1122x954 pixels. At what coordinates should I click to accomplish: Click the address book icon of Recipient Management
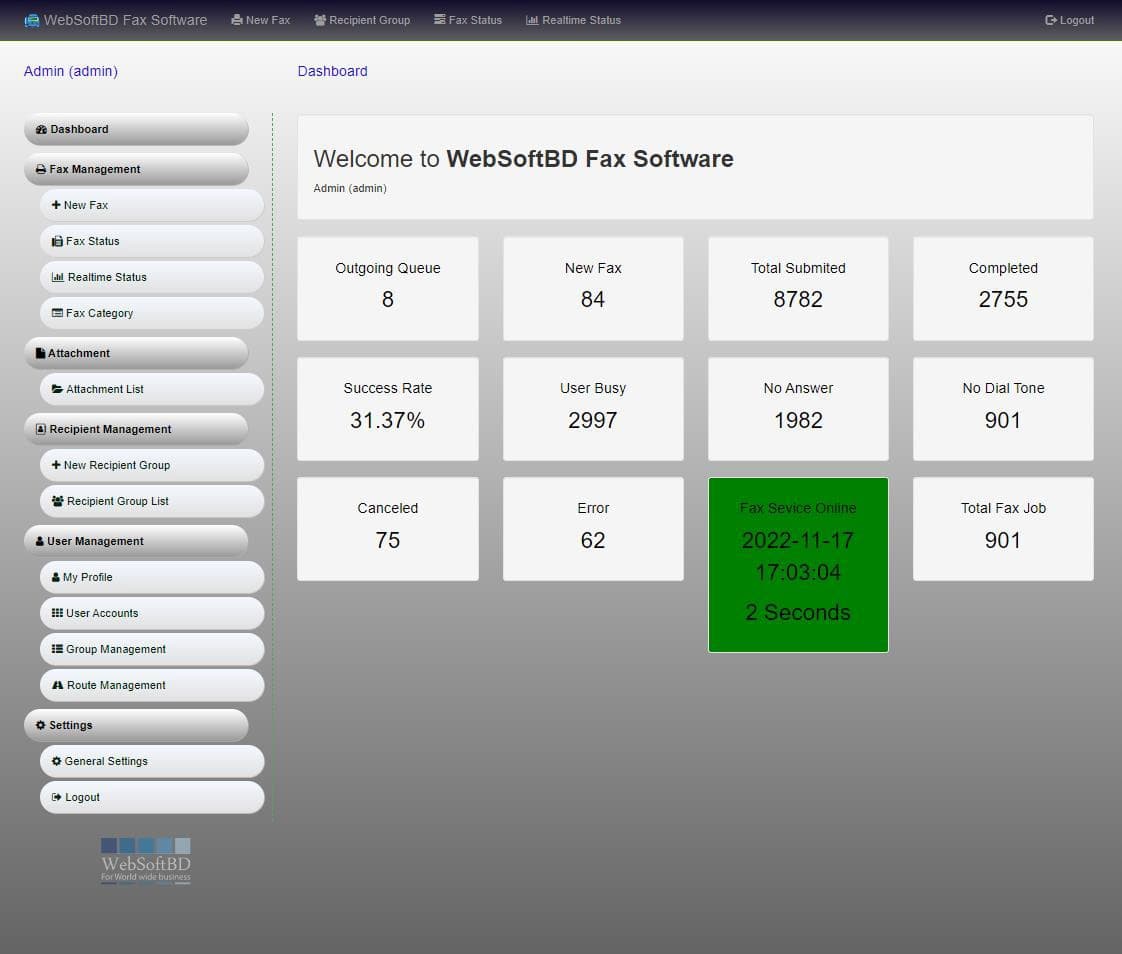[x=41, y=429]
